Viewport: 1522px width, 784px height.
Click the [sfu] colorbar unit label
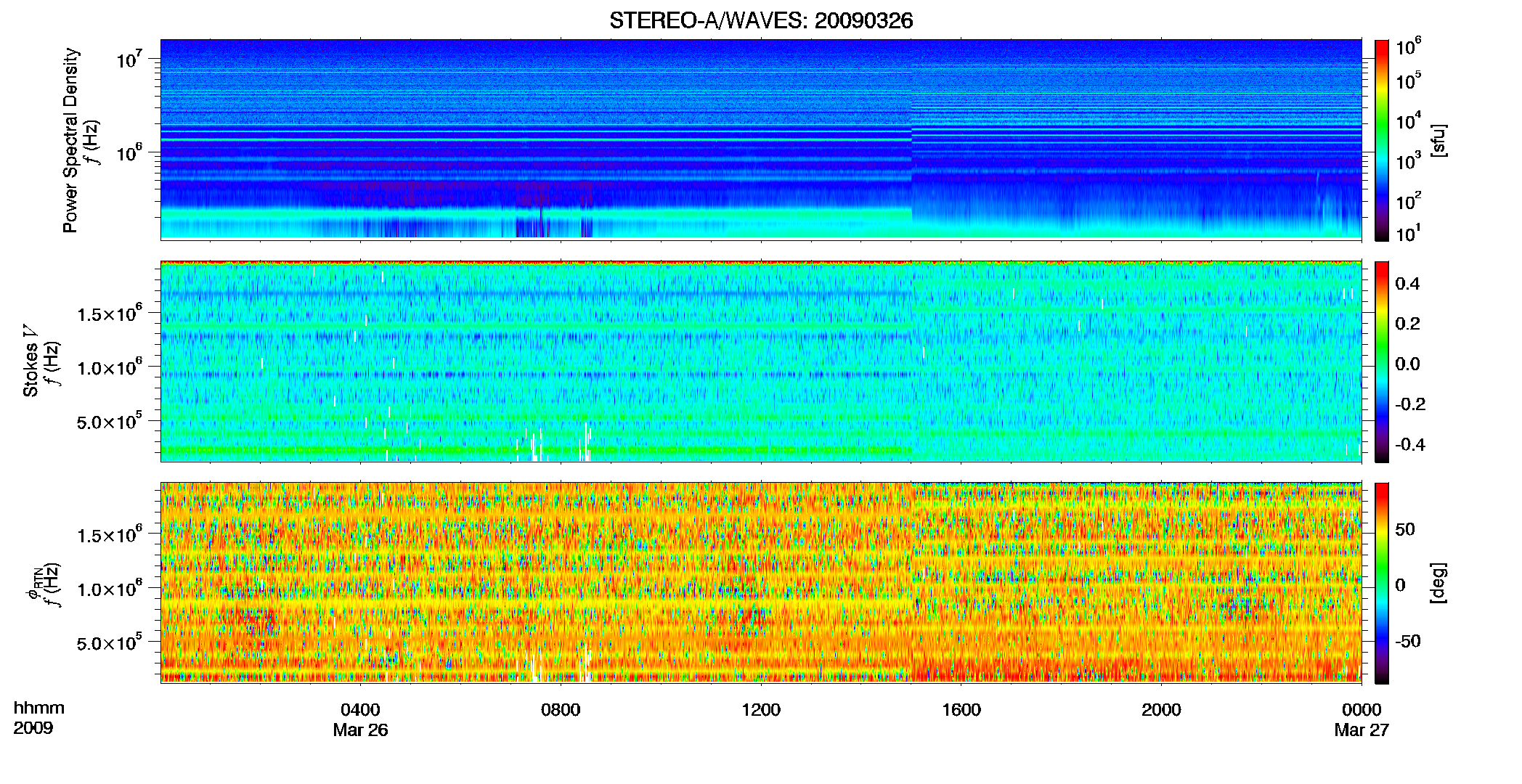pos(1438,140)
